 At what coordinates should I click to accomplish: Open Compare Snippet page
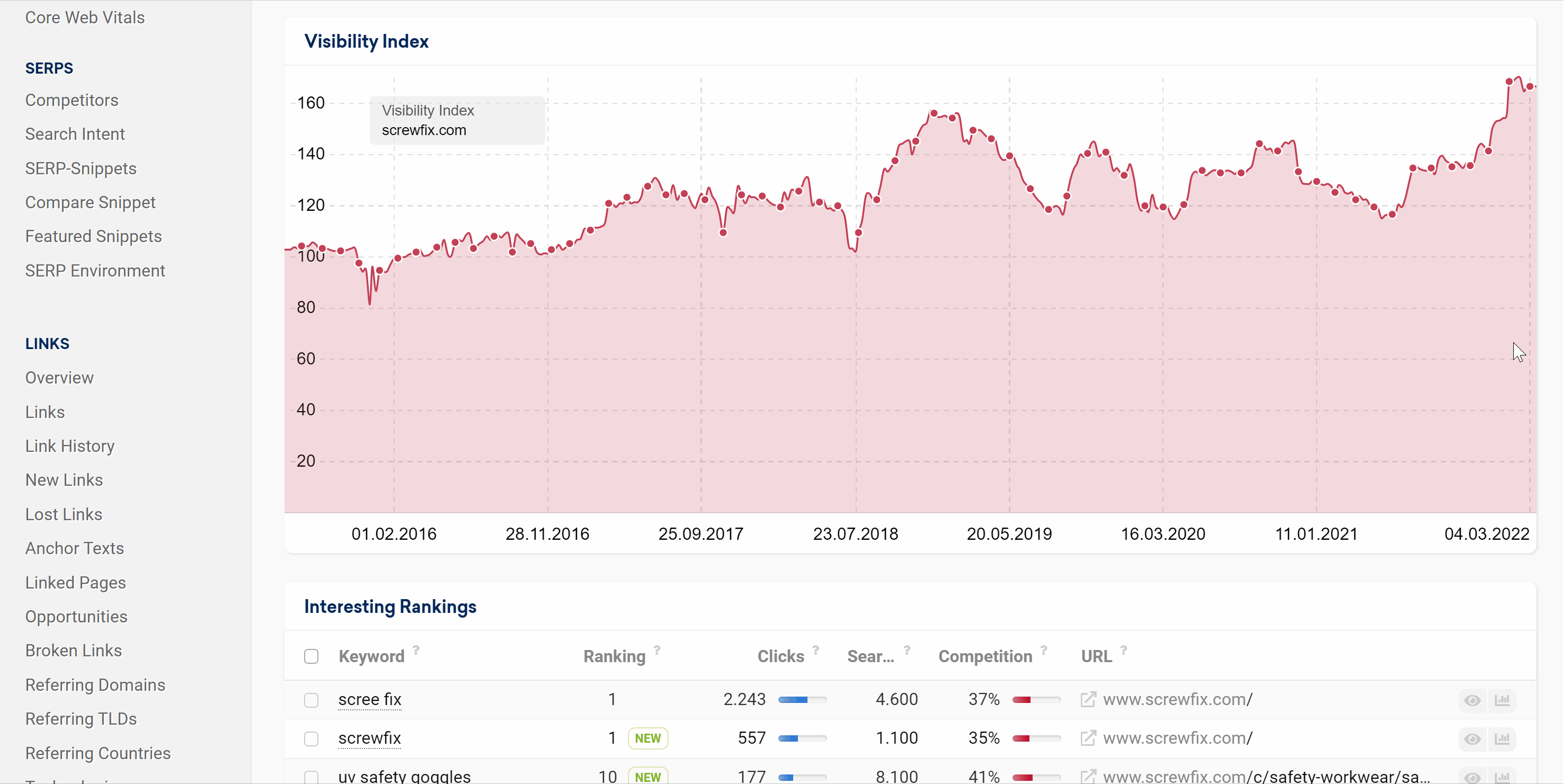(91, 202)
